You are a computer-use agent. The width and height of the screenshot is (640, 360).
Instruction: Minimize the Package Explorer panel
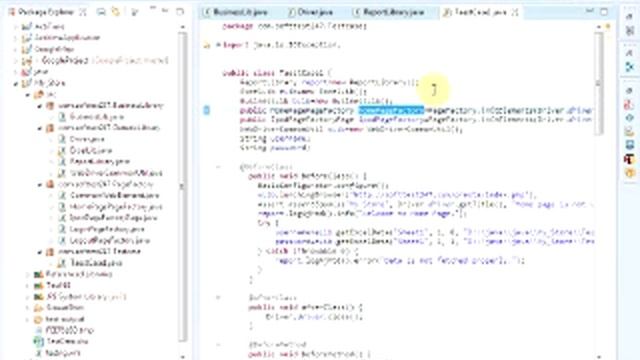[165, 11]
